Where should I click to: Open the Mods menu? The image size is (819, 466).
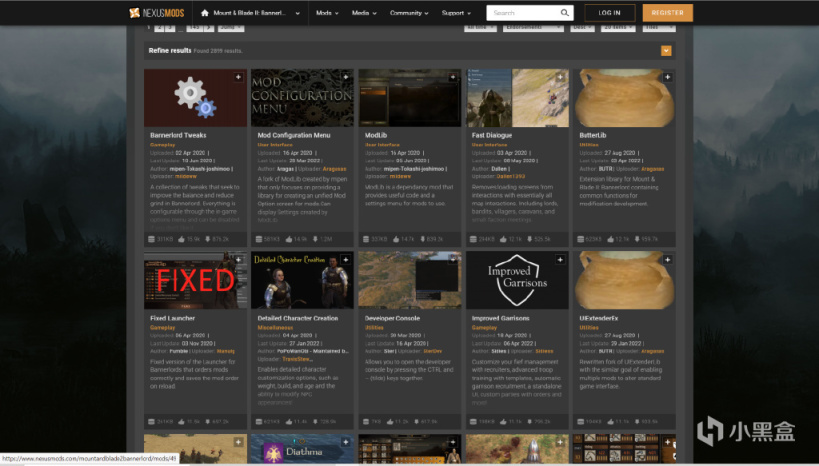[x=327, y=13]
